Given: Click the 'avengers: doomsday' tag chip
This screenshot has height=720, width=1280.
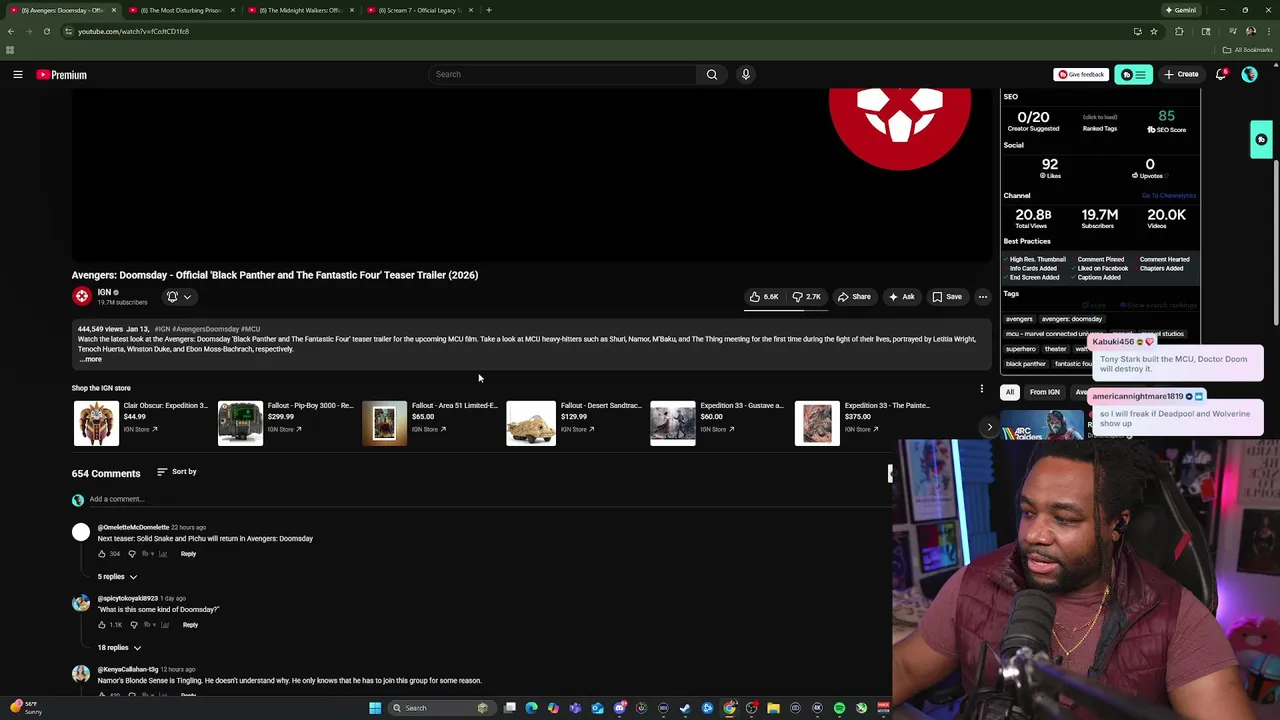Looking at the screenshot, I should point(1072,319).
